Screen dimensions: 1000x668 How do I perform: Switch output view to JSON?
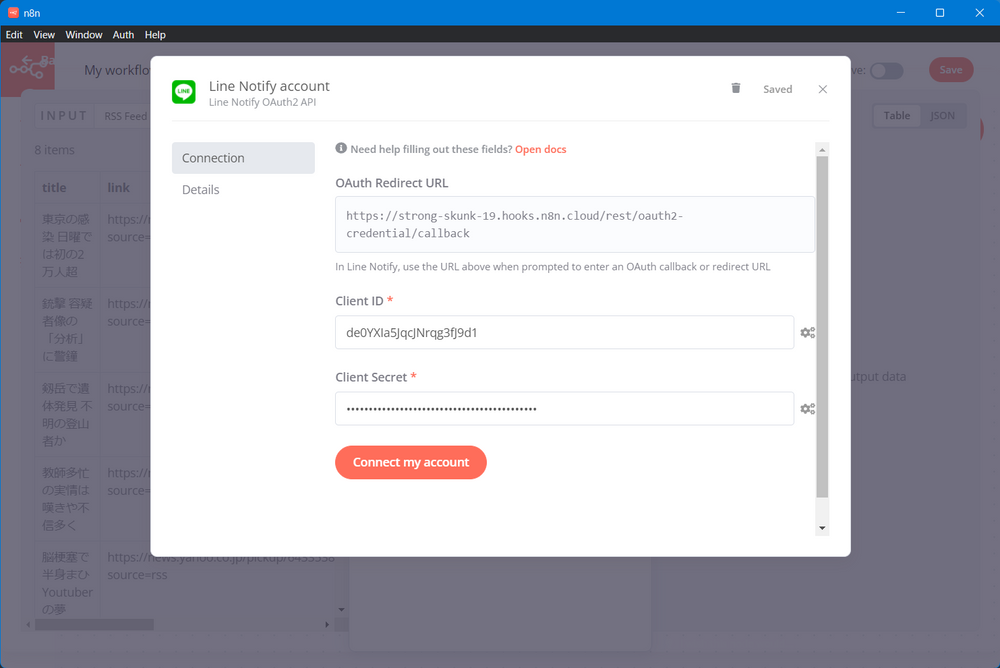click(x=942, y=116)
